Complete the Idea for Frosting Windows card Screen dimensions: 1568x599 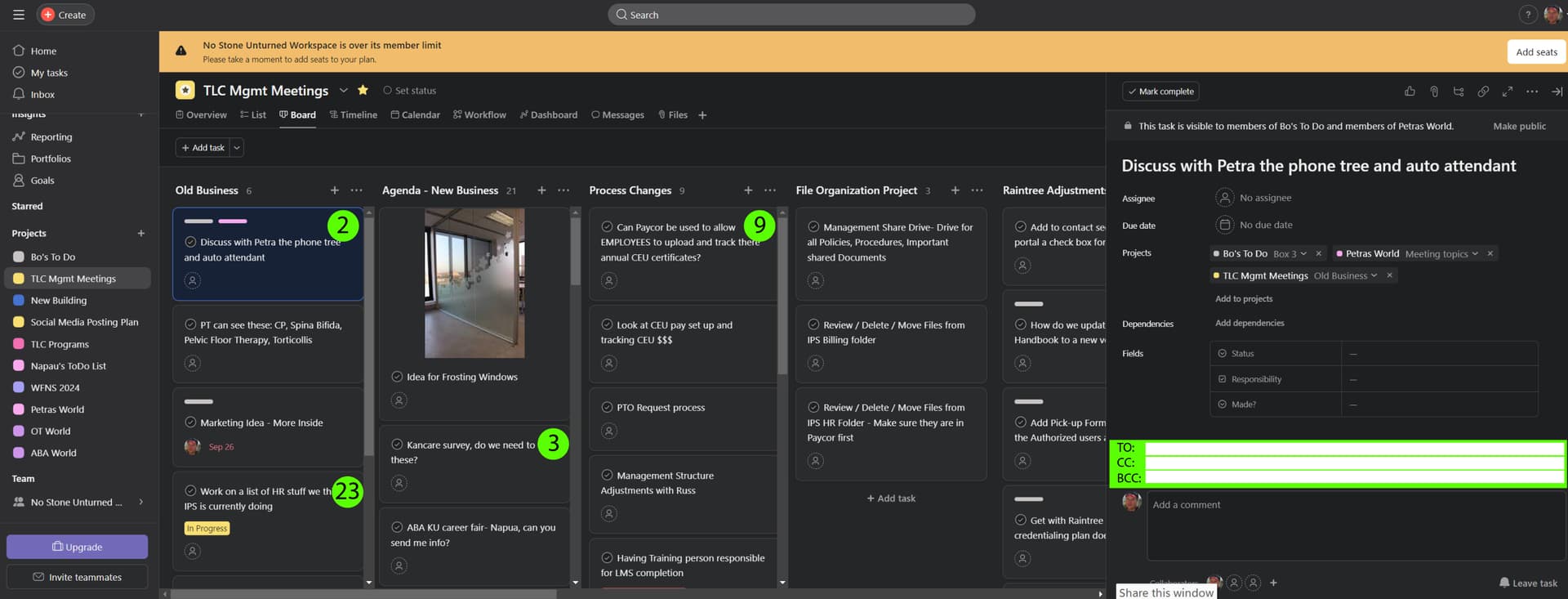pyautogui.click(x=397, y=377)
